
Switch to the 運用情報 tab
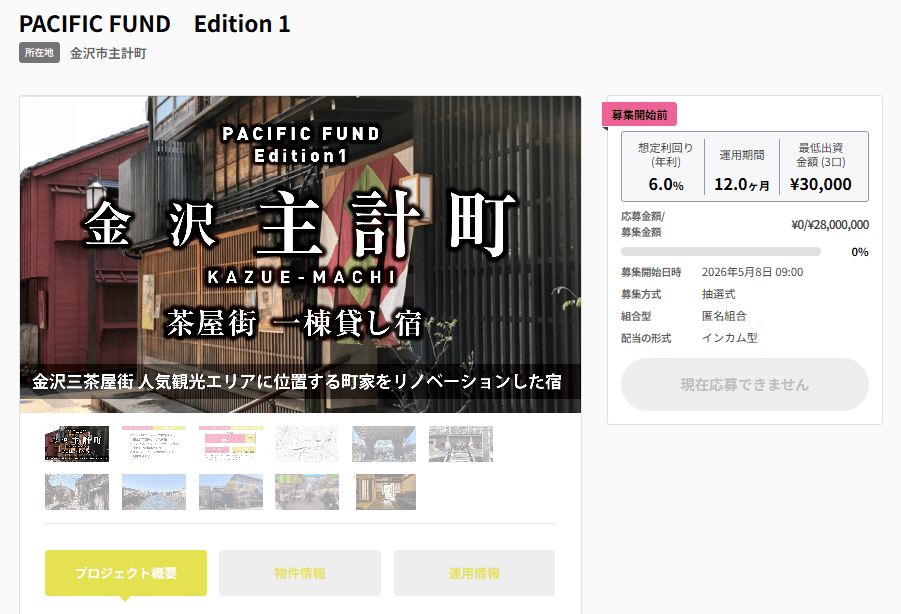(x=474, y=573)
